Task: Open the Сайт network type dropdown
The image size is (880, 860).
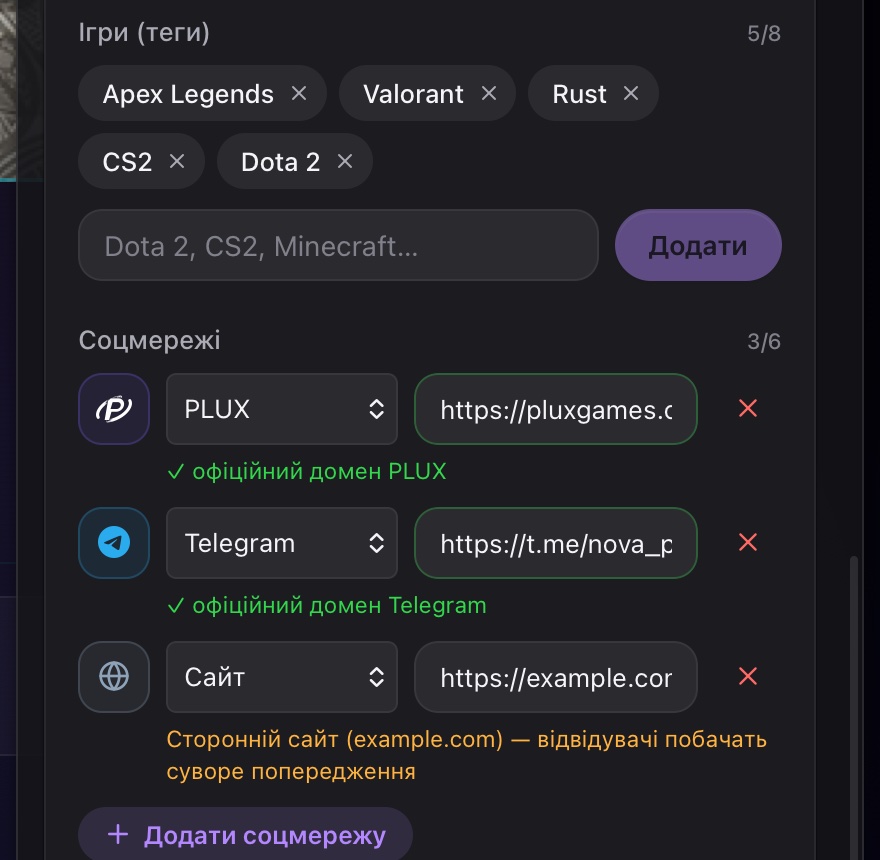Action: coord(282,676)
